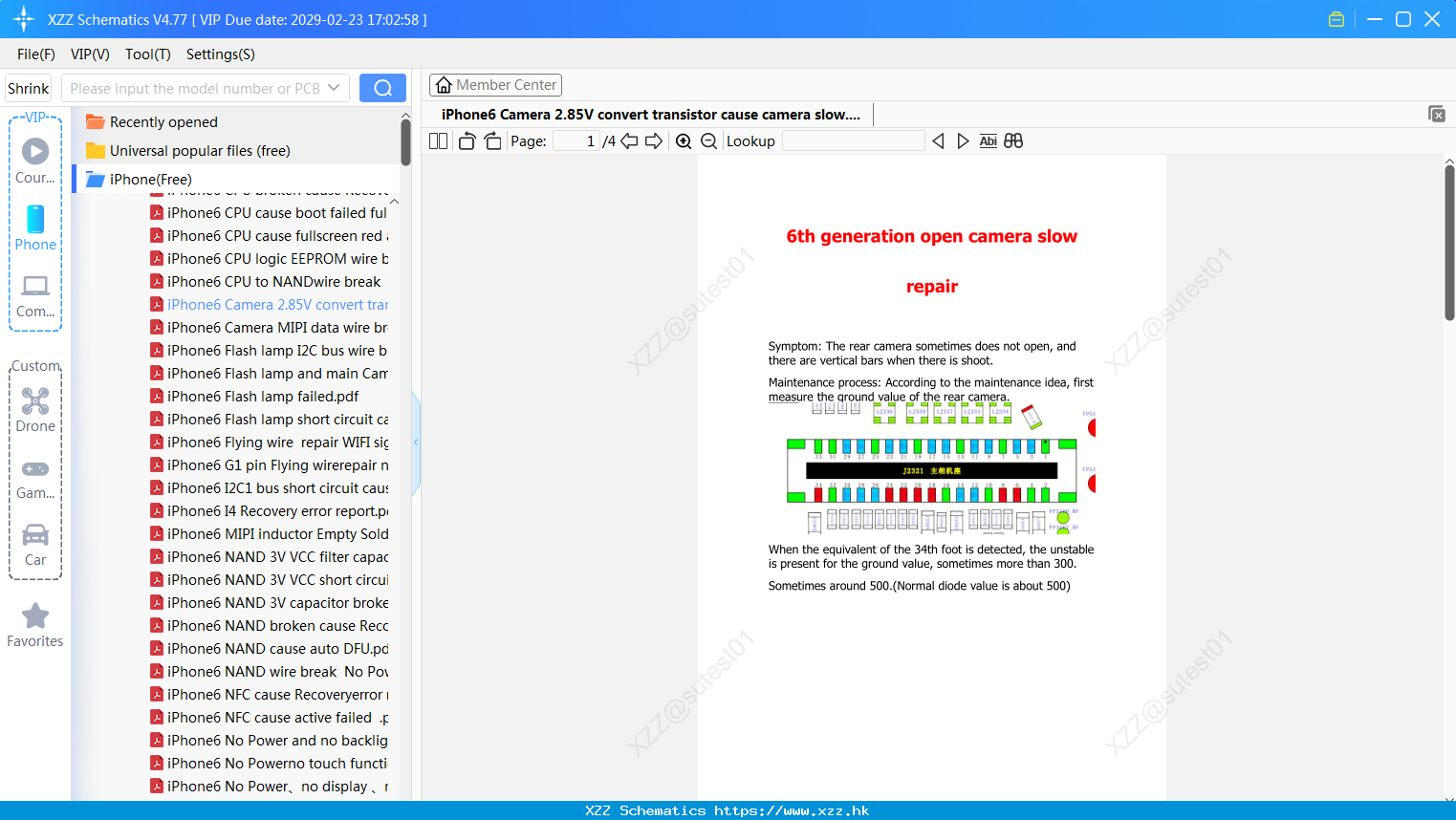
Task: Click the search magnifier button
Action: pyautogui.click(x=382, y=88)
